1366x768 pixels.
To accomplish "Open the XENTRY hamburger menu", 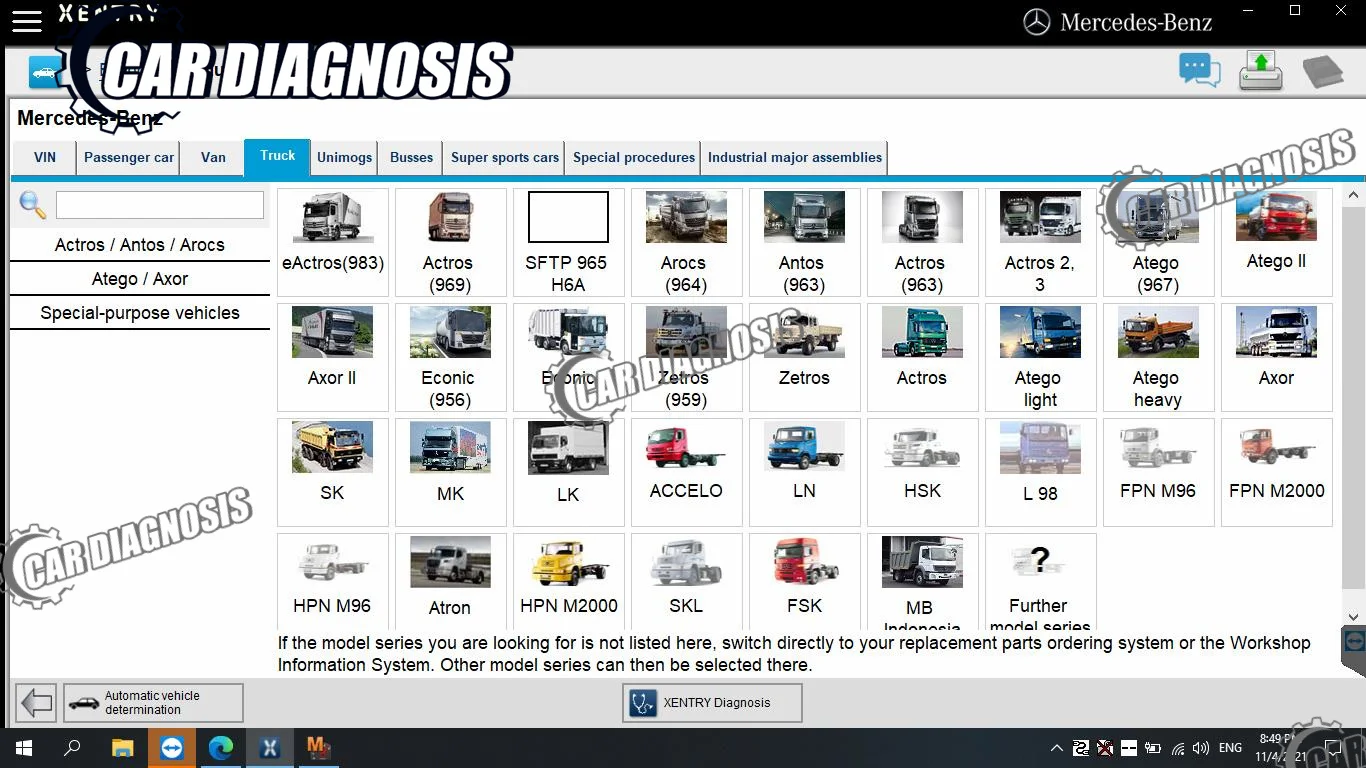I will tap(26, 21).
